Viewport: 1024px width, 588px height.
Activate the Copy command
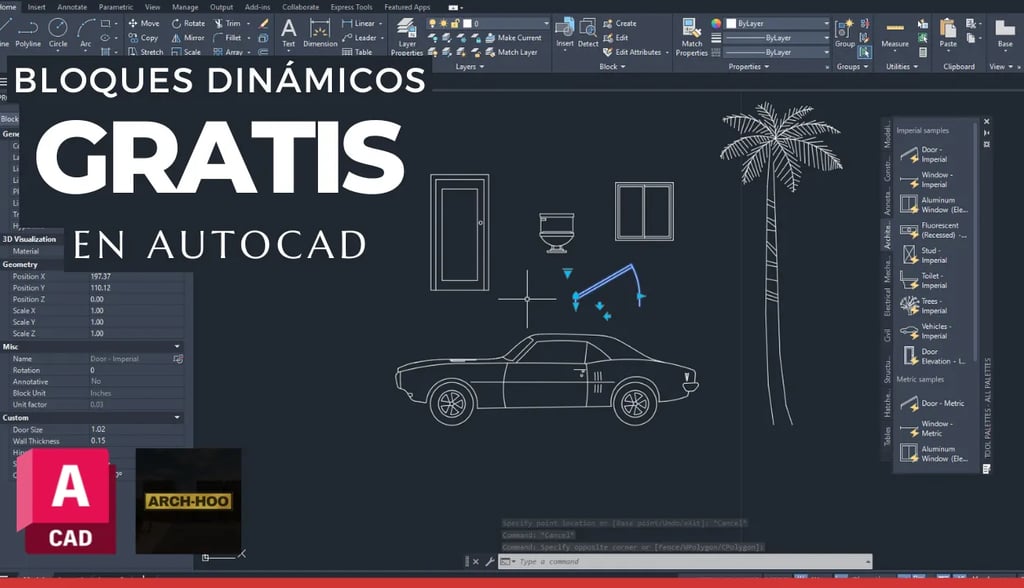[143, 38]
